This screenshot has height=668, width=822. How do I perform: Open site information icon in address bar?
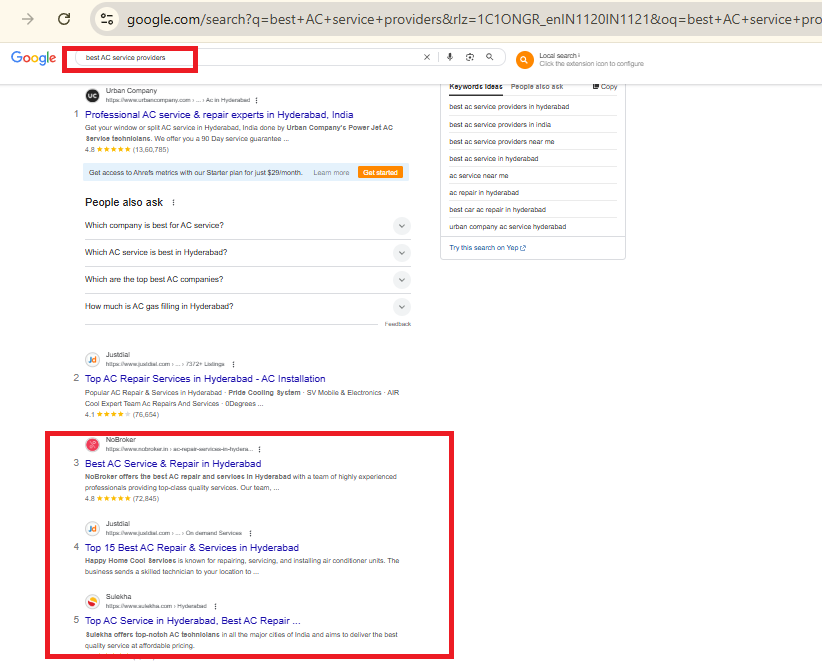click(x=107, y=19)
